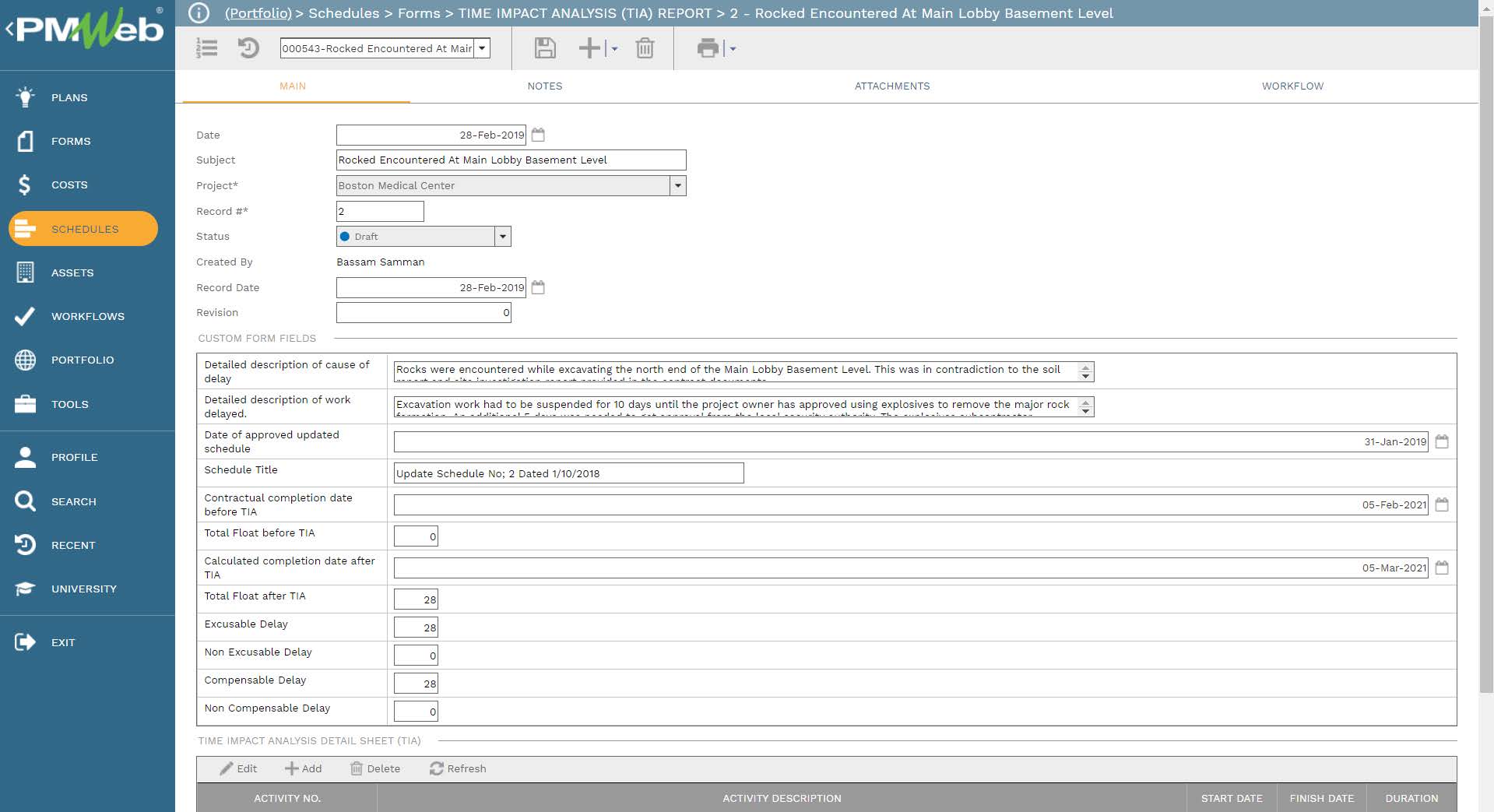Click the plus icon to add new record
Image resolution: width=1494 pixels, height=812 pixels.
tap(589, 48)
